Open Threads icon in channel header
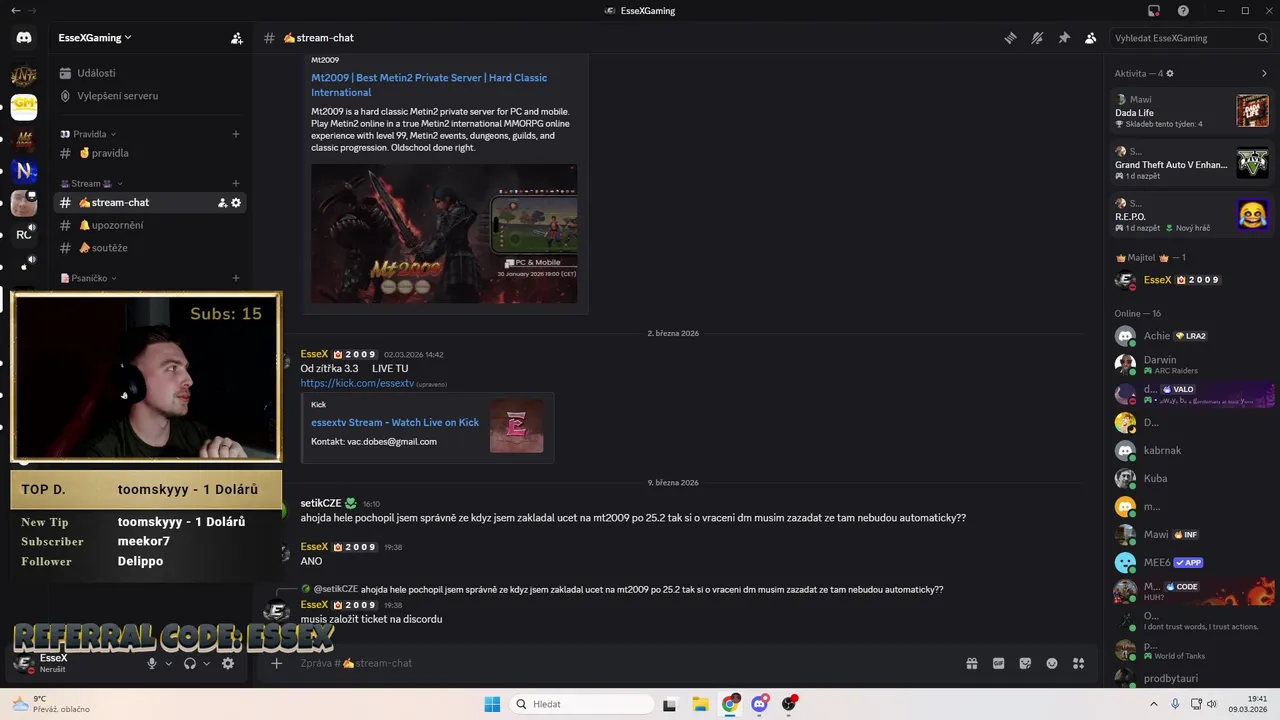Screen dimensions: 1280x720 [x=1011, y=38]
